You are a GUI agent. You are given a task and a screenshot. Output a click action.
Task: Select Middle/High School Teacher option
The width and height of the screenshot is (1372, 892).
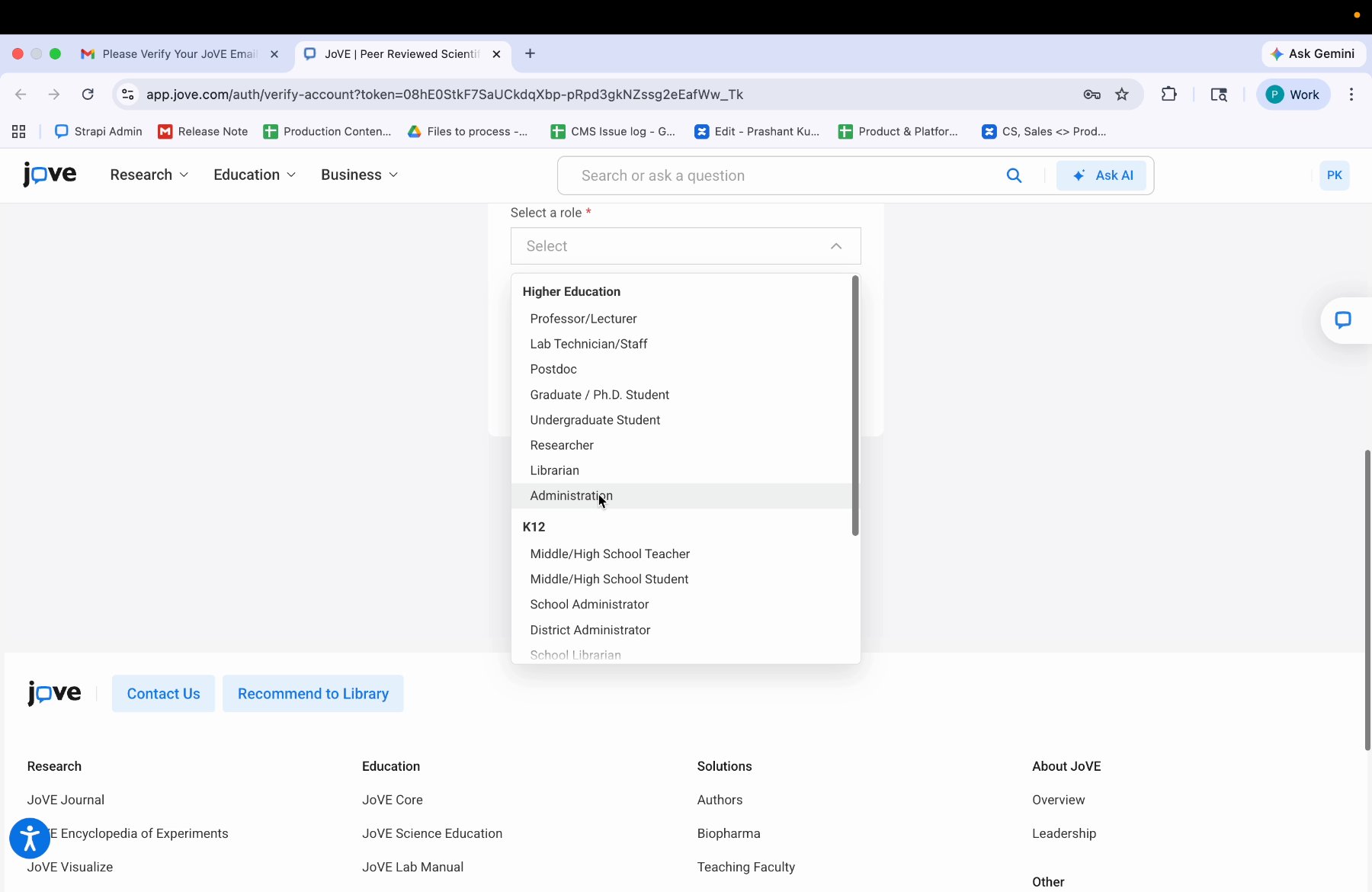point(610,554)
